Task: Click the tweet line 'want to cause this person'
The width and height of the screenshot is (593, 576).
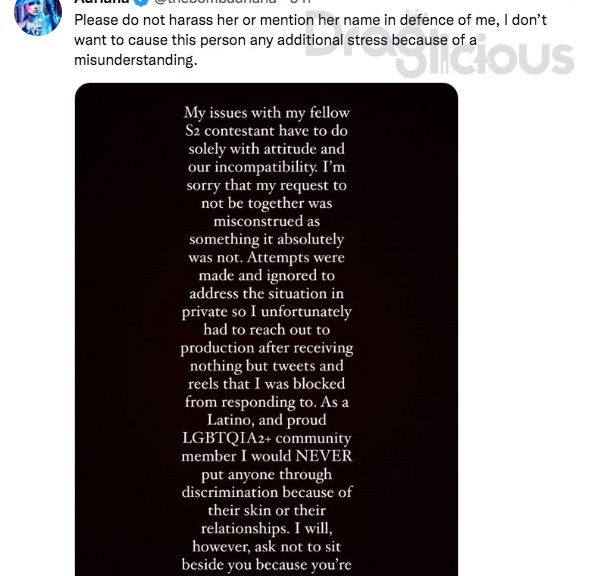Action: 275,40
